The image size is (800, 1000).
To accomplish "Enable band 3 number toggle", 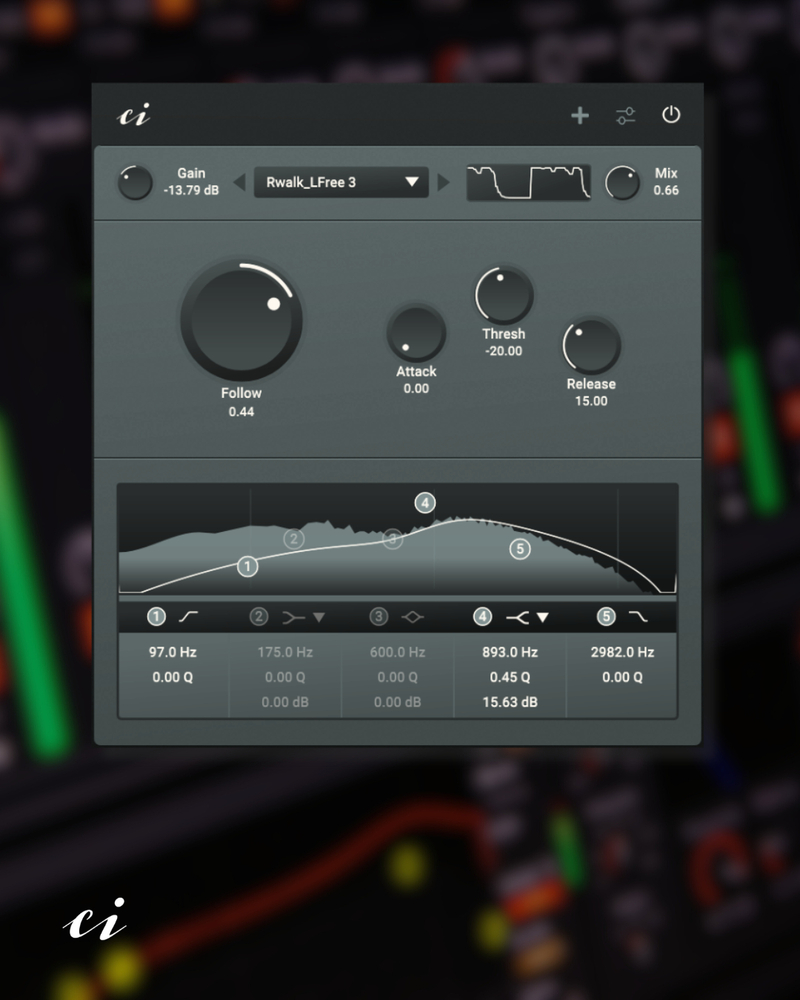I will (x=378, y=617).
